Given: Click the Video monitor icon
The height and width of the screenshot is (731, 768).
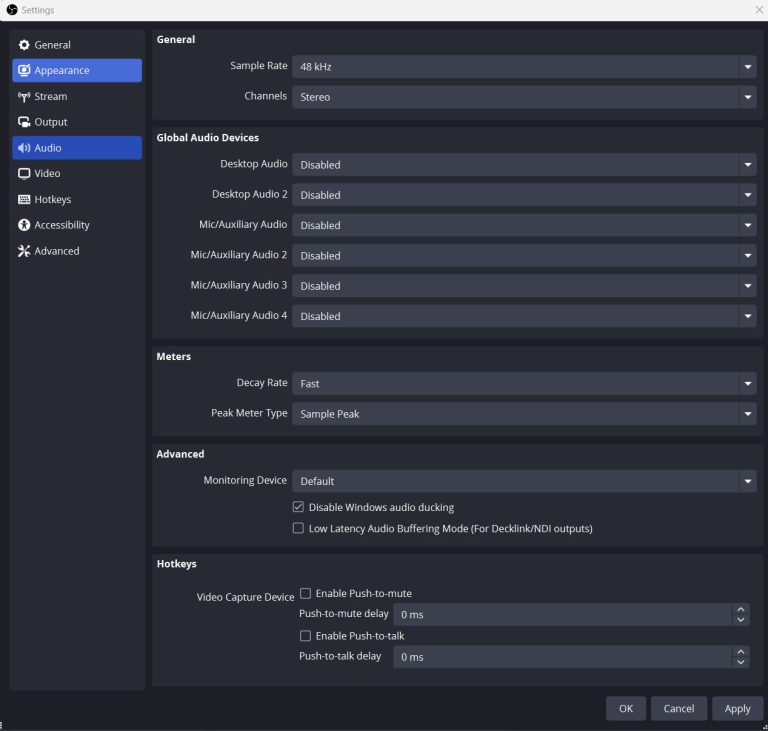Looking at the screenshot, I should click(x=25, y=174).
